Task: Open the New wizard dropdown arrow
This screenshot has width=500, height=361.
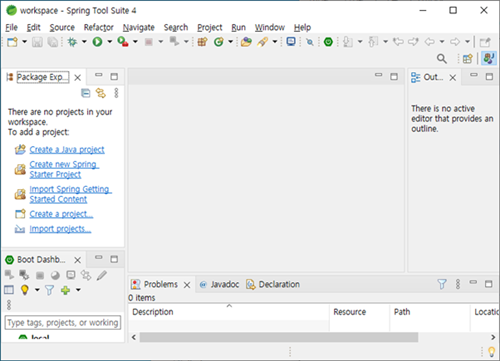Action: pyautogui.click(x=25, y=42)
